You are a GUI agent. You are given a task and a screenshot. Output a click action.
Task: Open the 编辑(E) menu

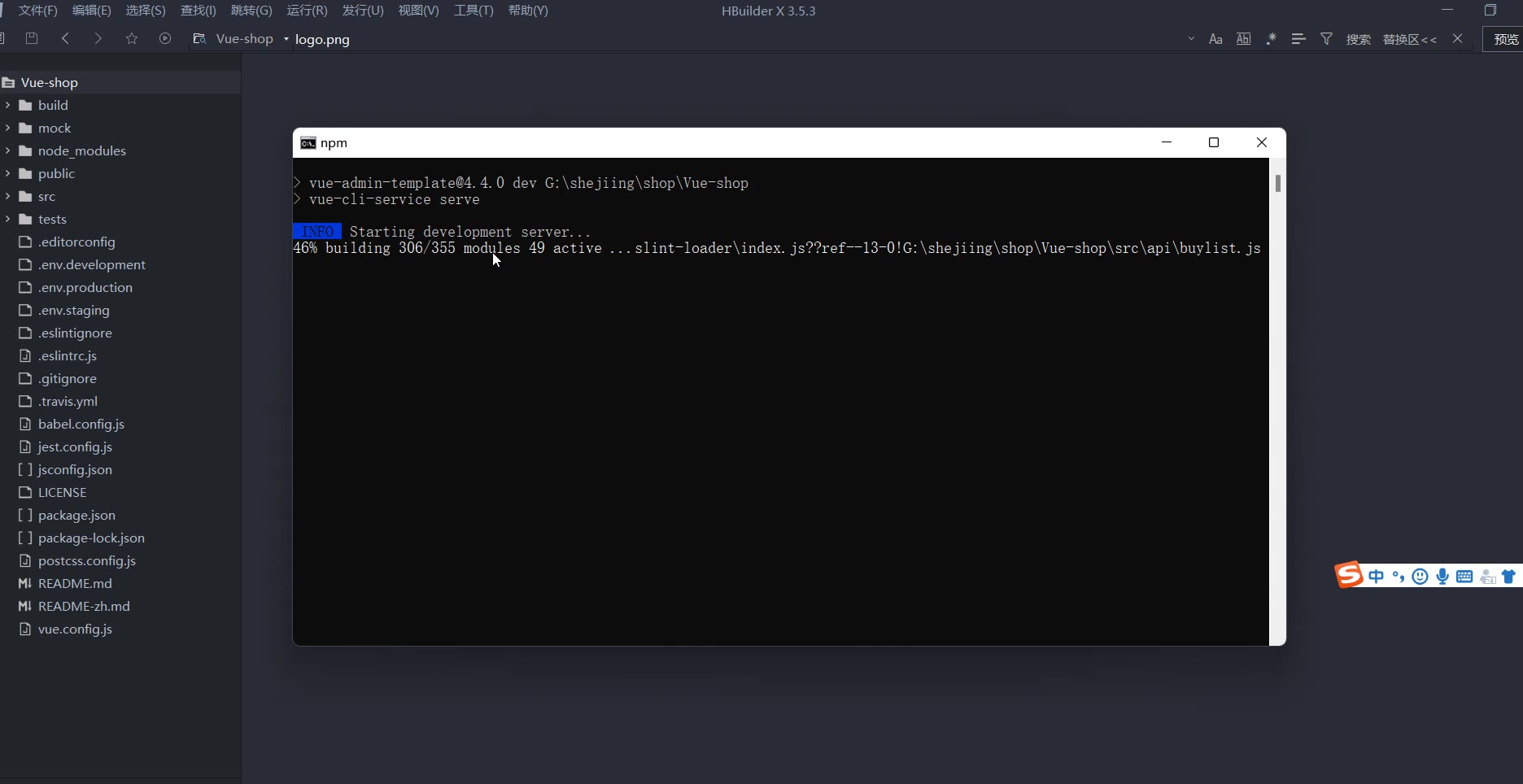tap(91, 11)
